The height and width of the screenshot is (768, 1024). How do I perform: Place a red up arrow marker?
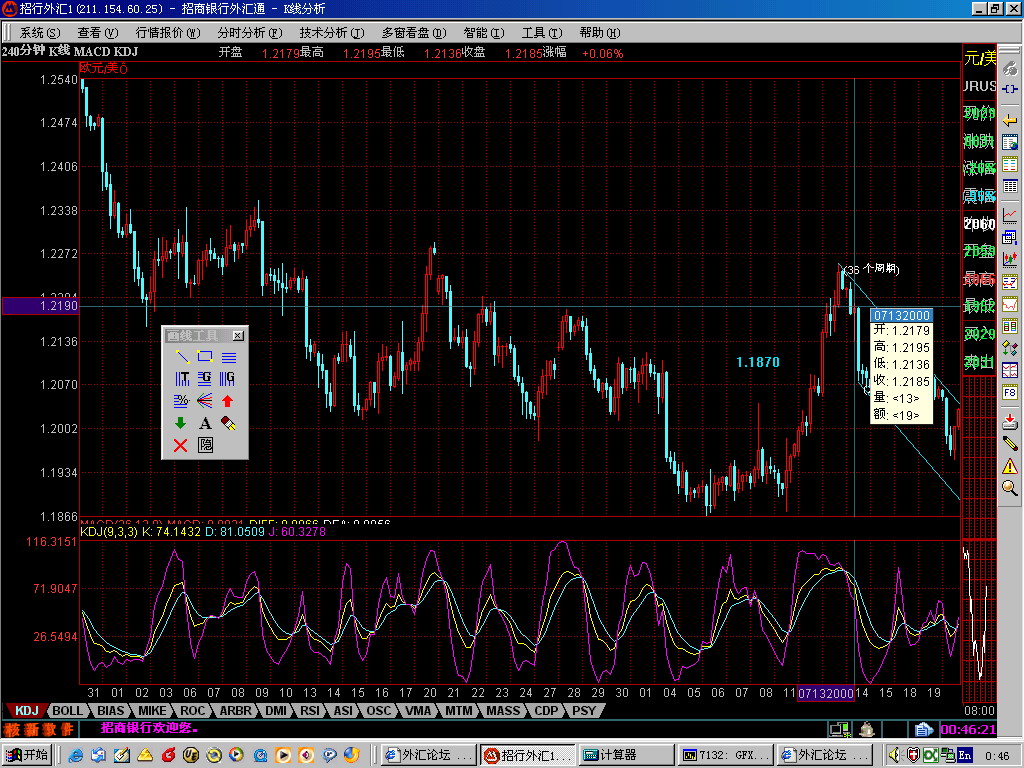(x=228, y=401)
